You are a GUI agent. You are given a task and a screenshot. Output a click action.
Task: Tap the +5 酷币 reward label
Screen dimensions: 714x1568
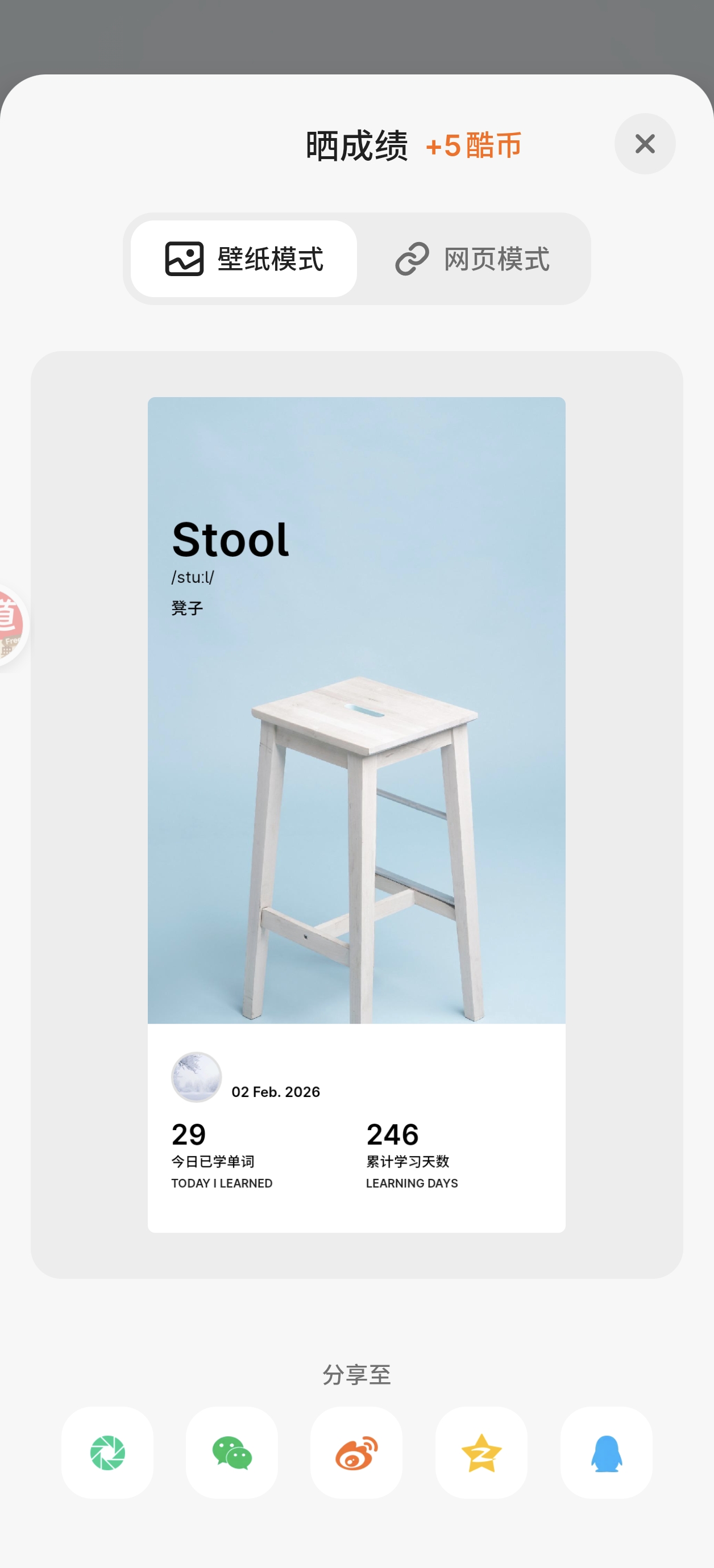(474, 145)
